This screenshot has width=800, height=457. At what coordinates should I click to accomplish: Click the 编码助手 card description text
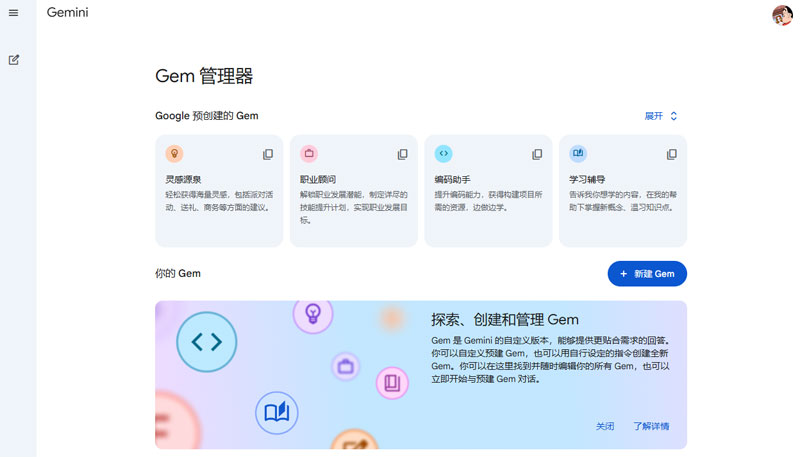point(488,201)
